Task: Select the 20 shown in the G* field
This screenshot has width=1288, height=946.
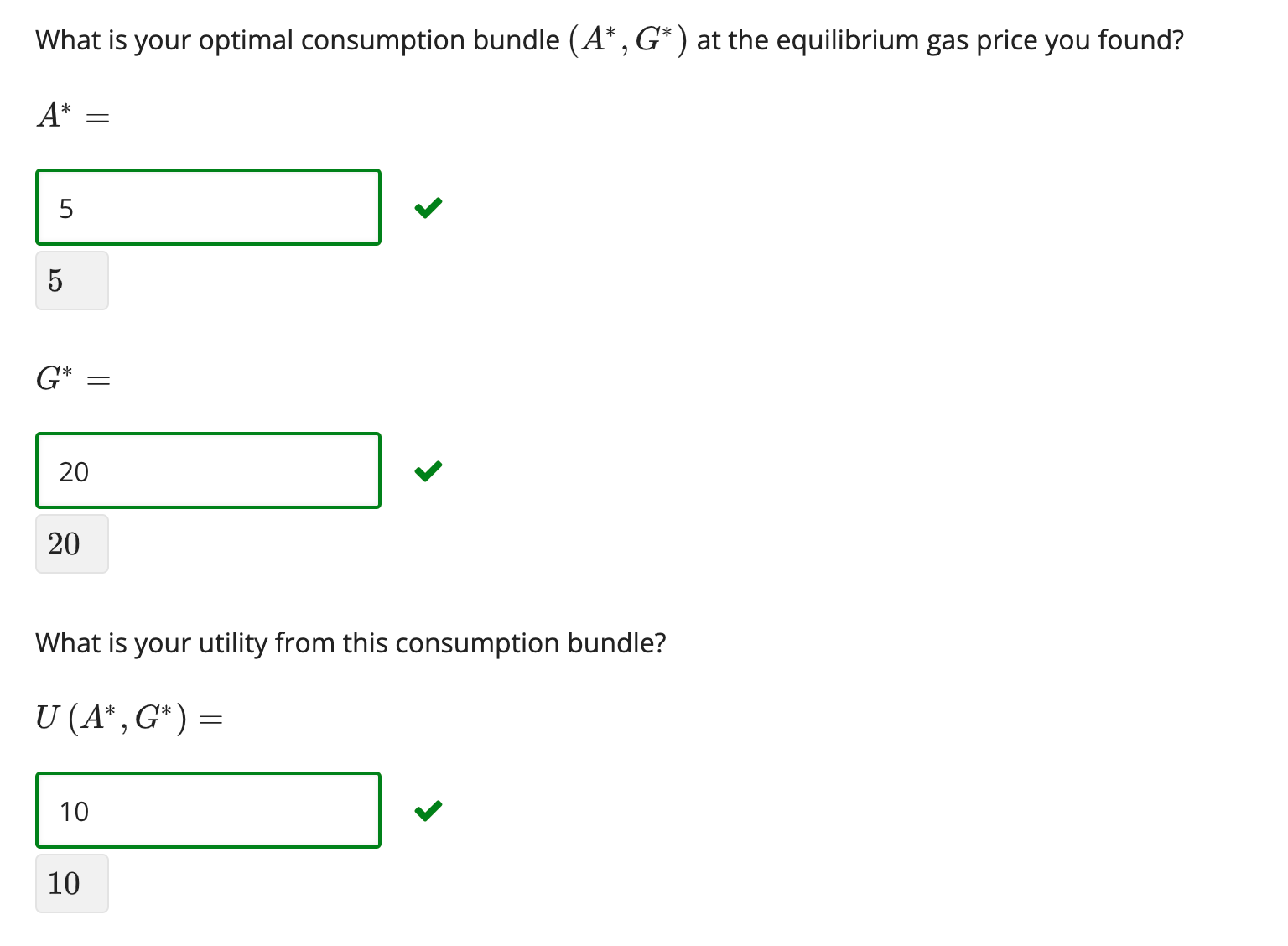Action: click(74, 471)
